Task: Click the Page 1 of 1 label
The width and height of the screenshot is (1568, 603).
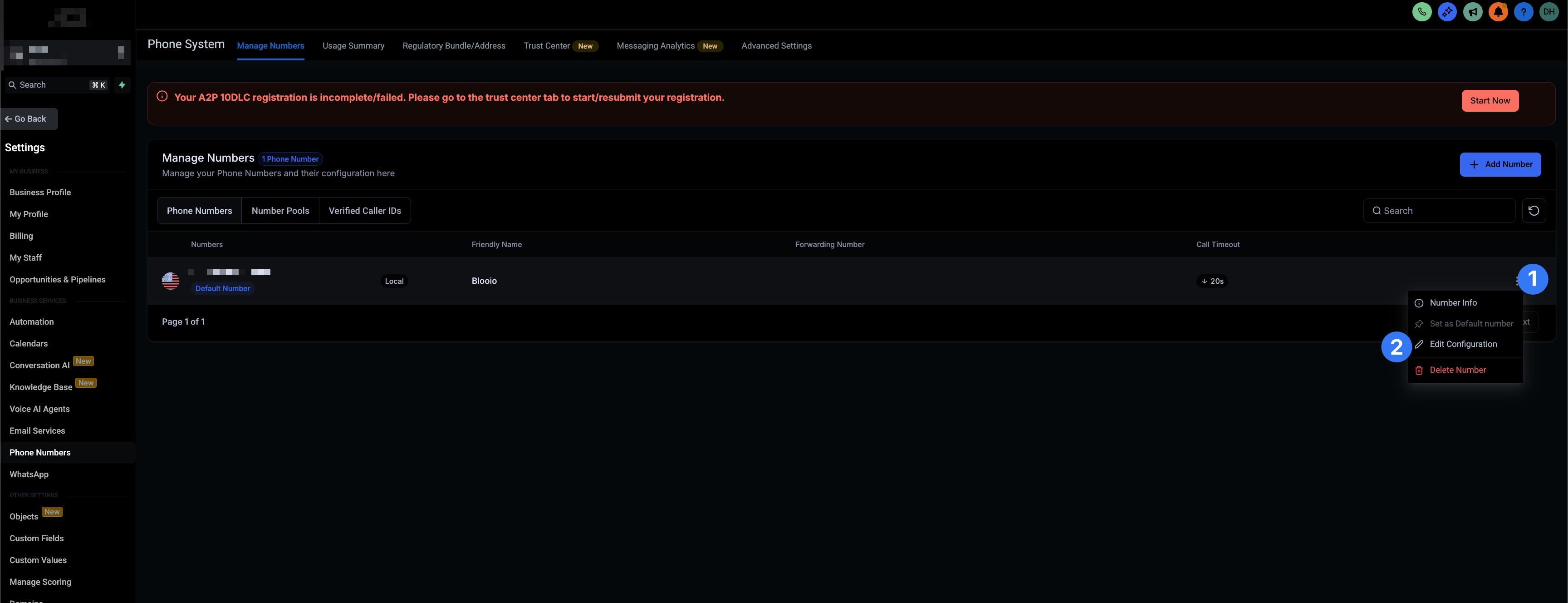Action: [183, 322]
